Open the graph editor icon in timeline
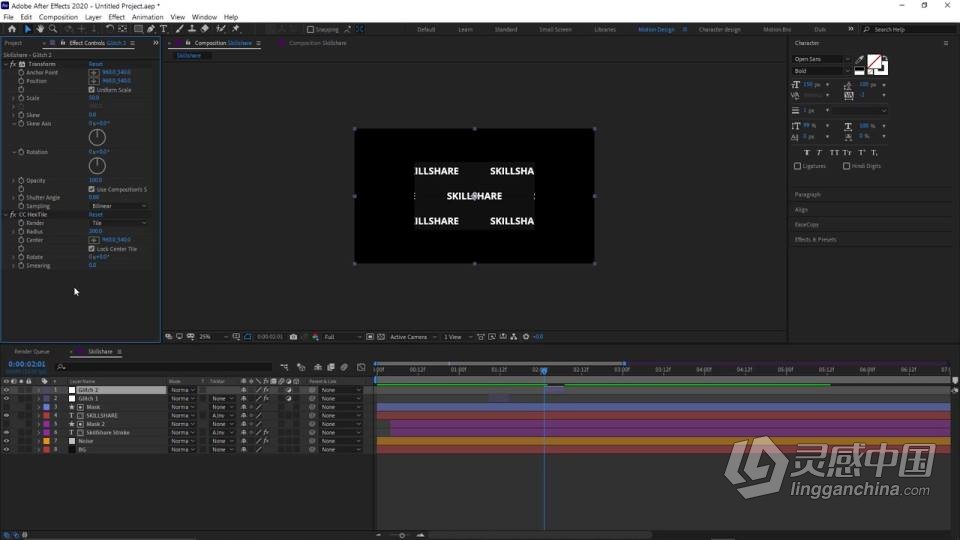Image resolution: width=960 pixels, height=540 pixels. (x=361, y=367)
